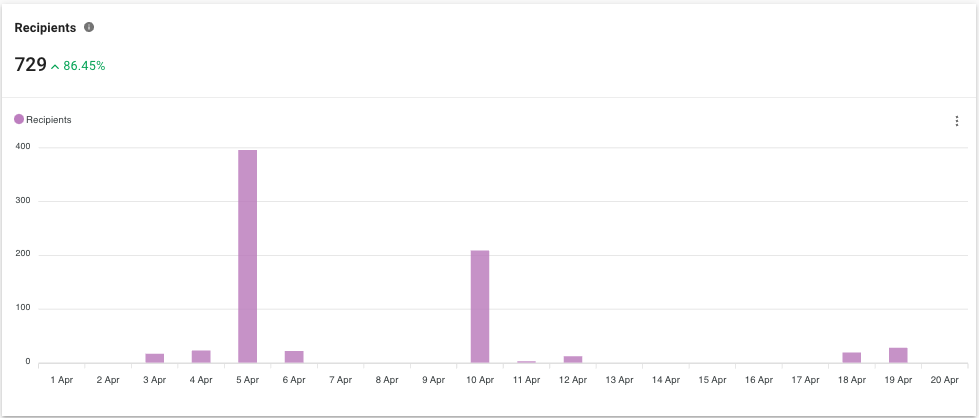Click the 3 Apr bar
This screenshot has width=979, height=418.
pyautogui.click(x=154, y=357)
